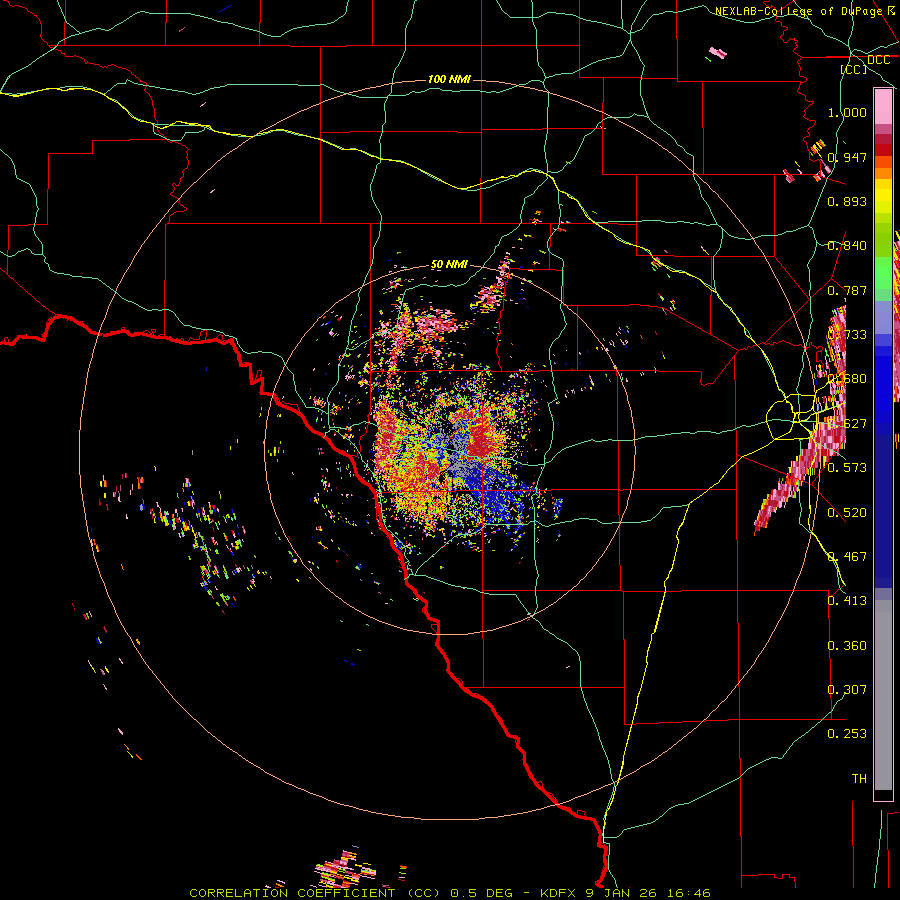
Task: Select the 0.360 scale value
Action: (847, 645)
